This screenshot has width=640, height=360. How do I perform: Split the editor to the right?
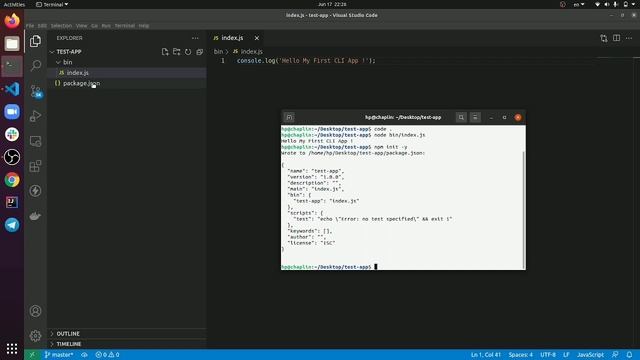pyautogui.click(x=616, y=38)
